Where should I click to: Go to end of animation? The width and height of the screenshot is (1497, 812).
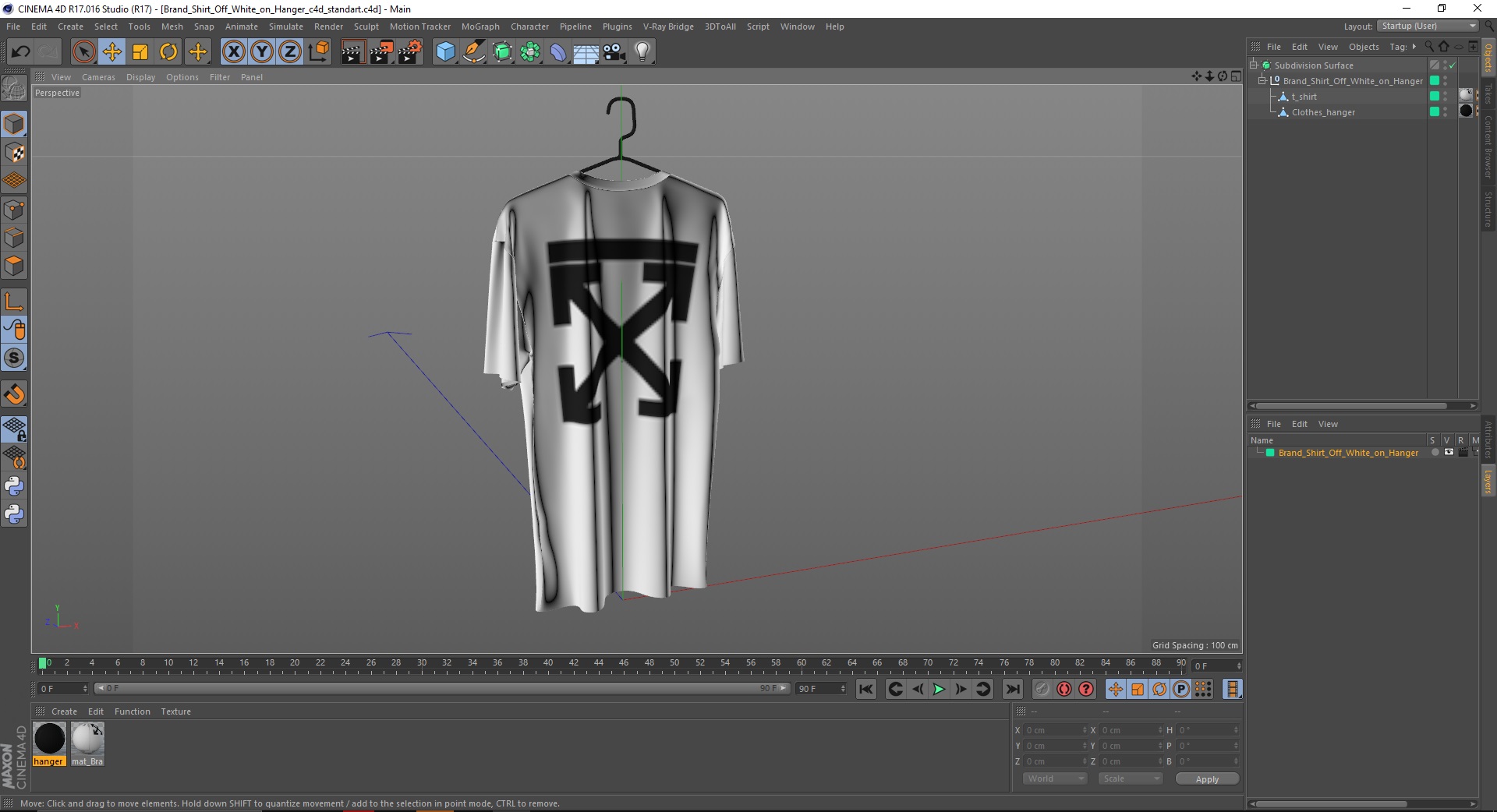(x=1012, y=689)
